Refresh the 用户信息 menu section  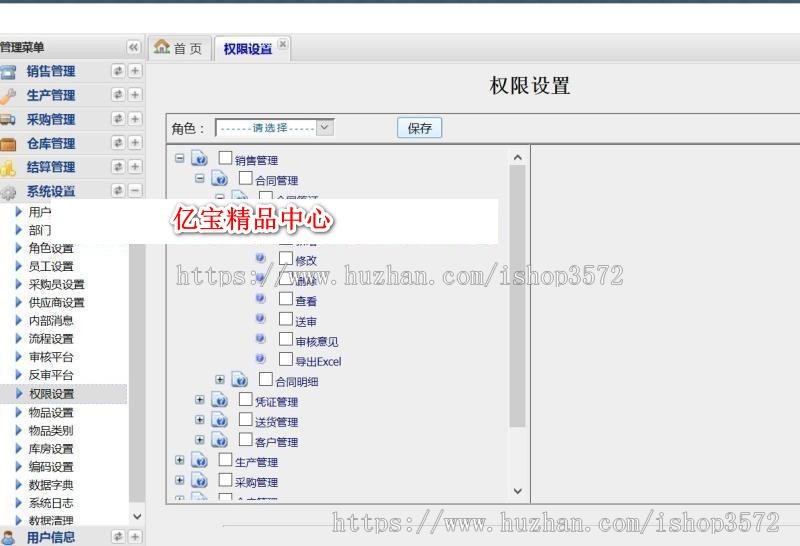point(118,536)
